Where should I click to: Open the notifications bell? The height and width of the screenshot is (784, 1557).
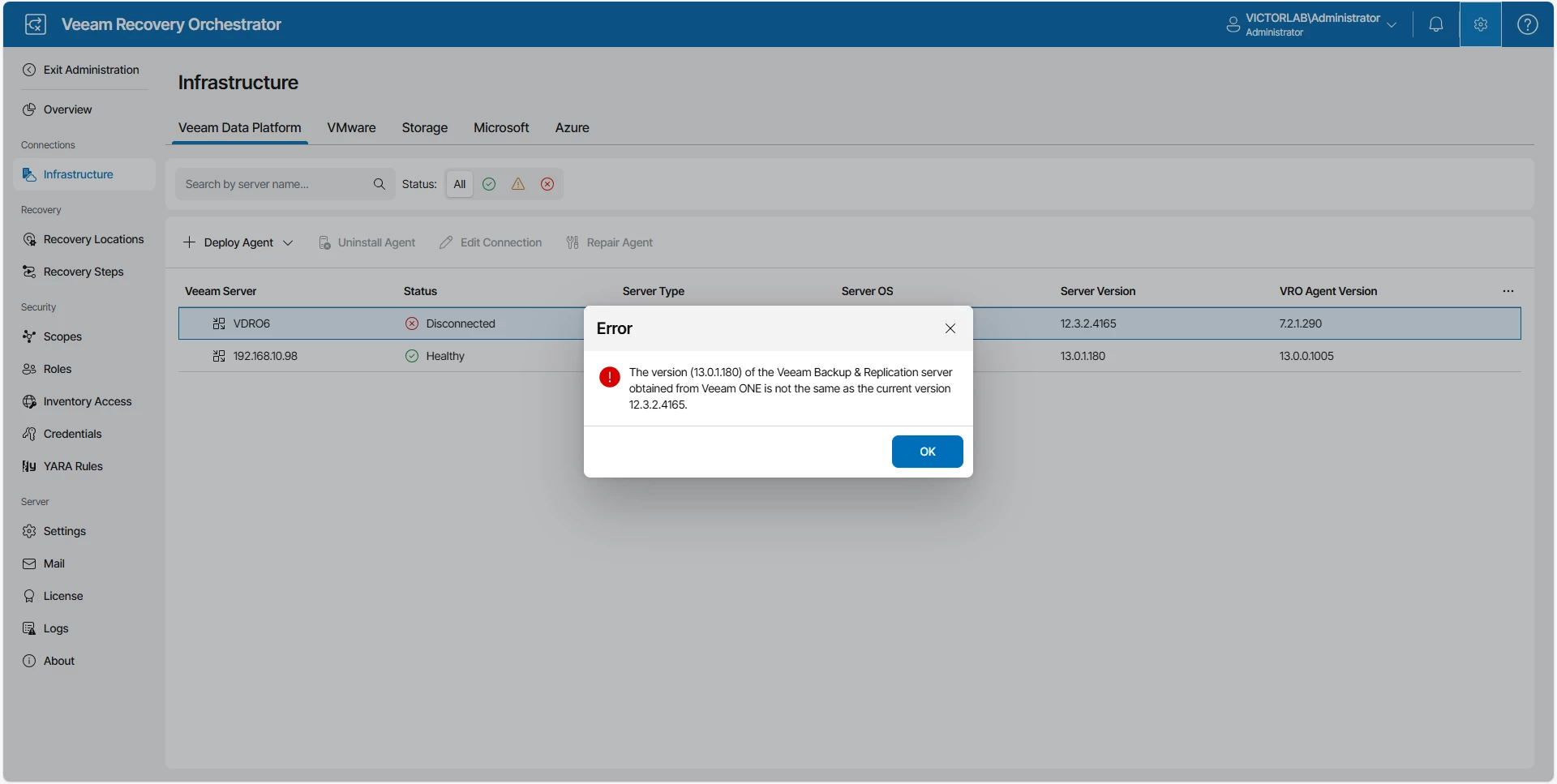(1435, 24)
